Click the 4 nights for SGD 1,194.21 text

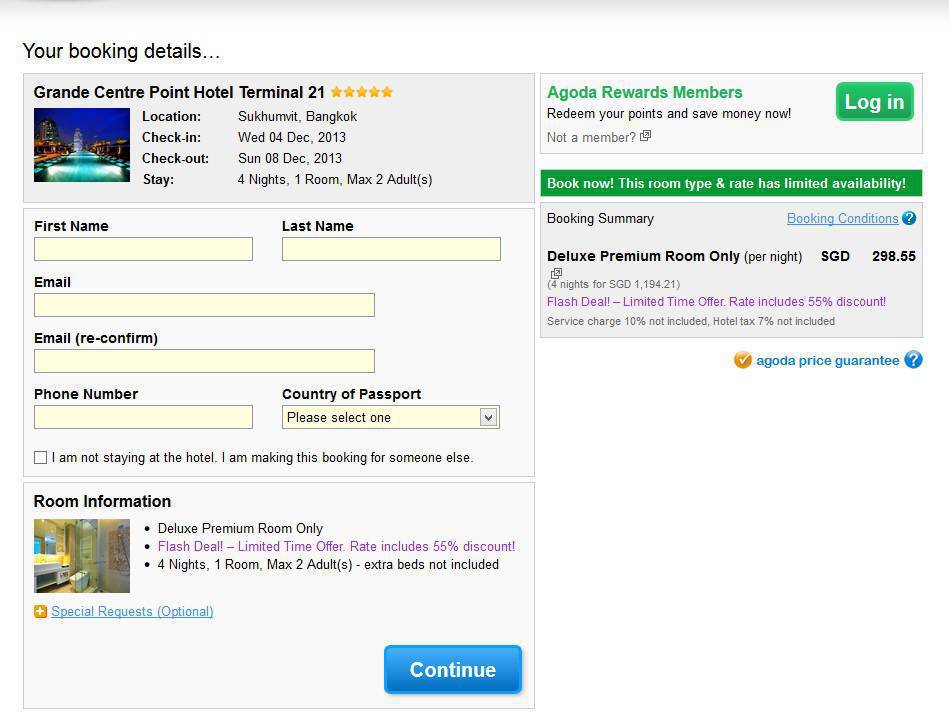[614, 284]
